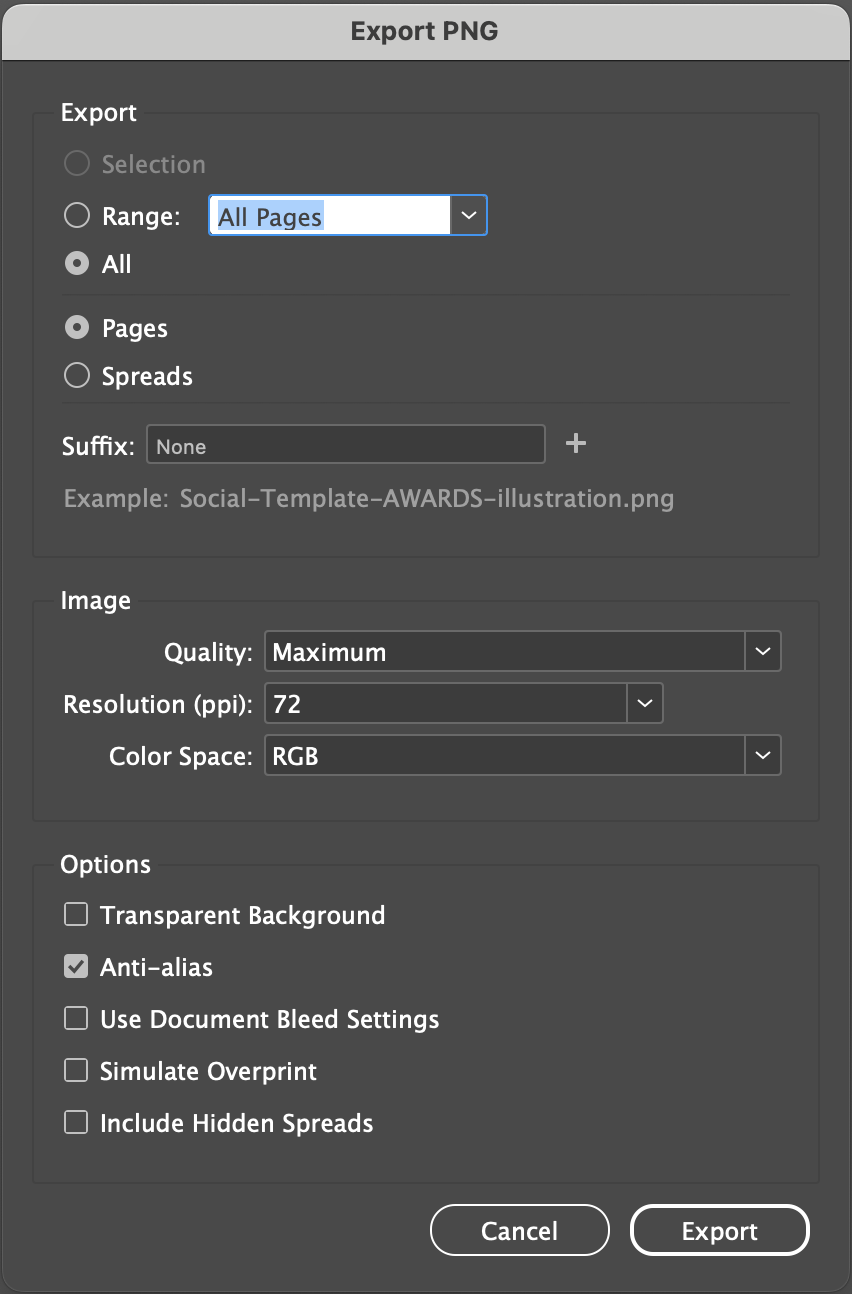Screen dimensions: 852x1294
Task: Click the plus icon beside Suffix field
Action: click(x=575, y=444)
